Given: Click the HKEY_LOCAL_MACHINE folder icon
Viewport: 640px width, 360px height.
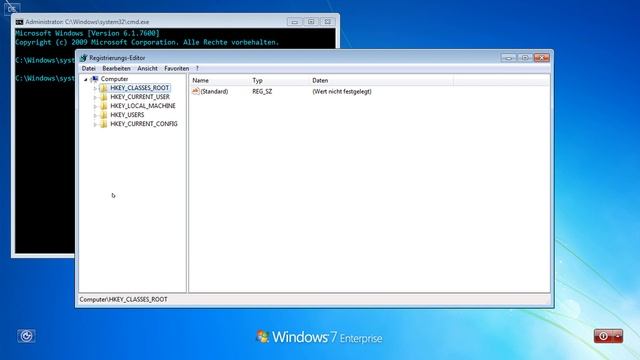Looking at the screenshot, I should (104, 106).
